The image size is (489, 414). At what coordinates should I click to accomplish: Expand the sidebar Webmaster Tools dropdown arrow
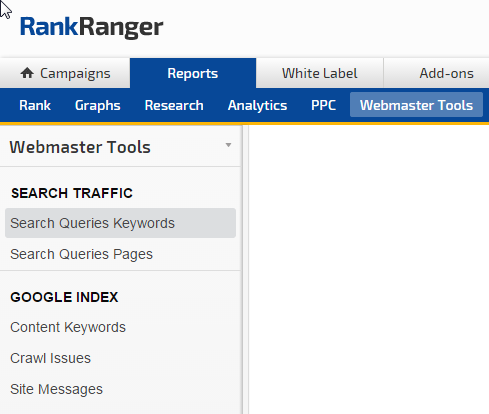pyautogui.click(x=228, y=145)
